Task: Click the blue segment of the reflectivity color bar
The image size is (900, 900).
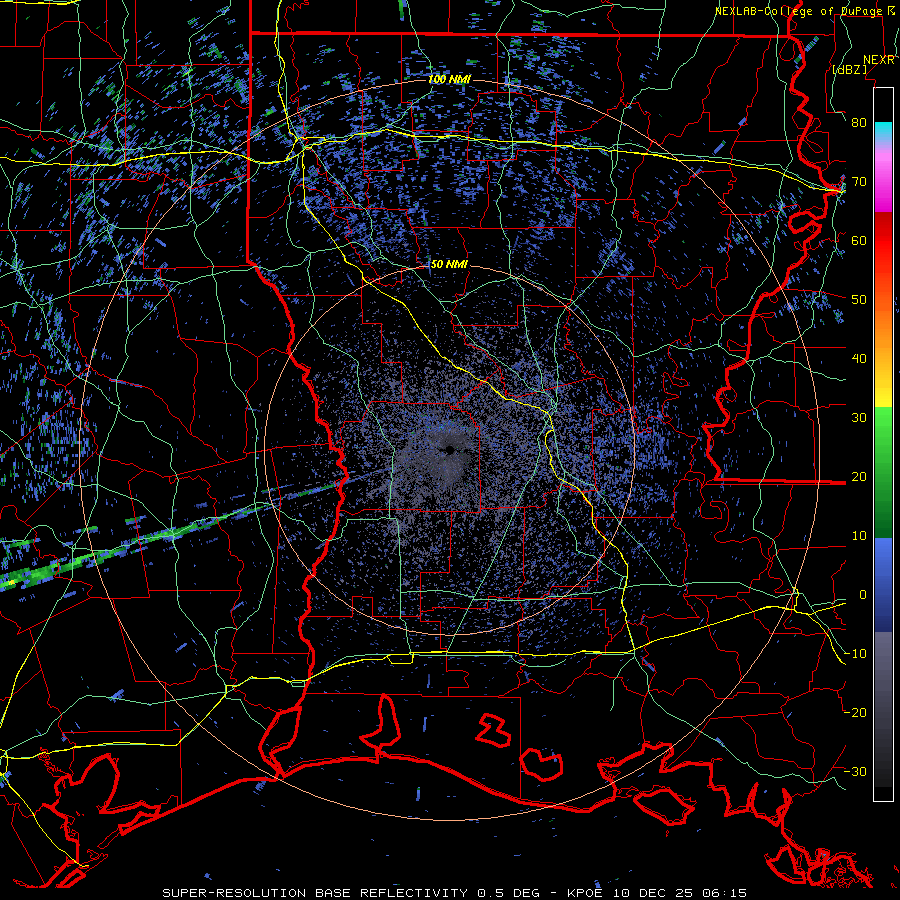Action: pos(883,585)
